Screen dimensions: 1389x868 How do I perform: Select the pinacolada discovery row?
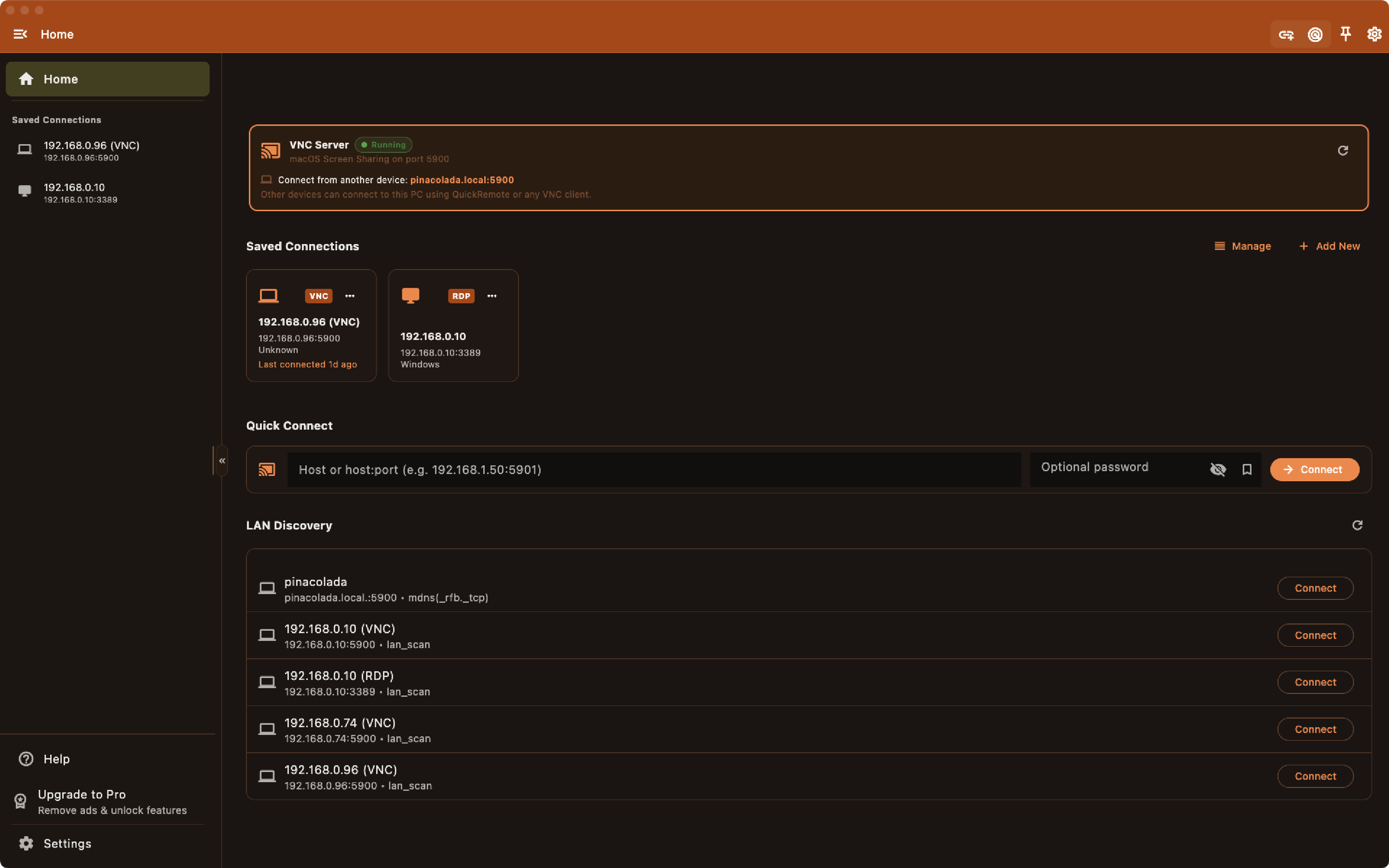tap(809, 588)
